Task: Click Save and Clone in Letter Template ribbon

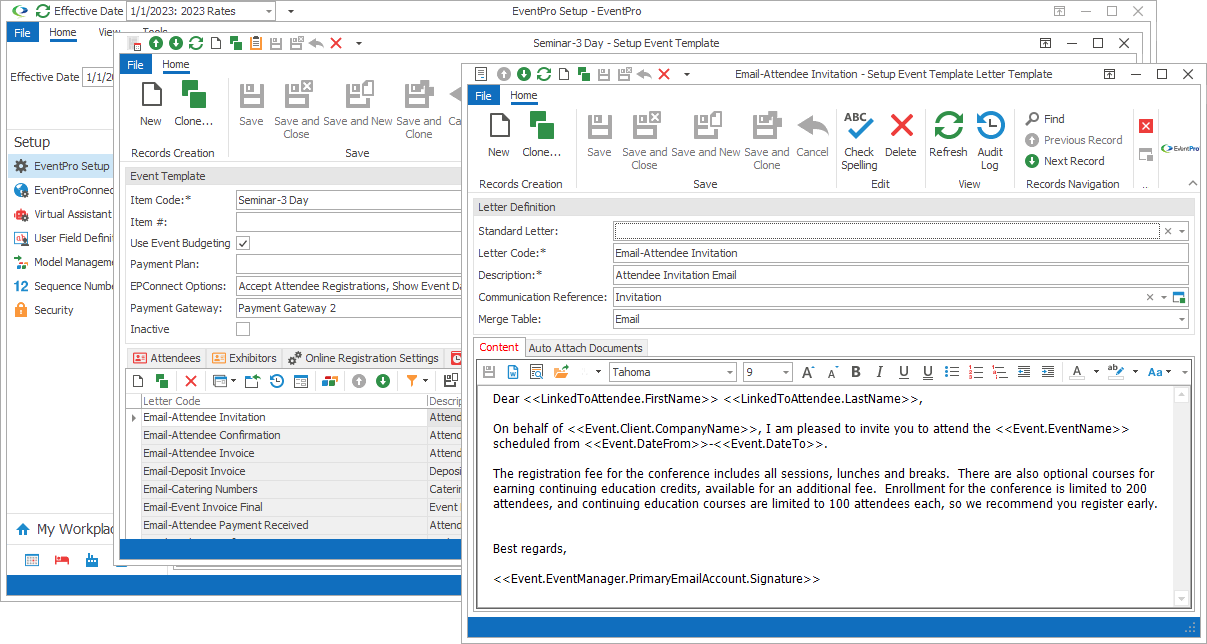Action: [x=767, y=140]
